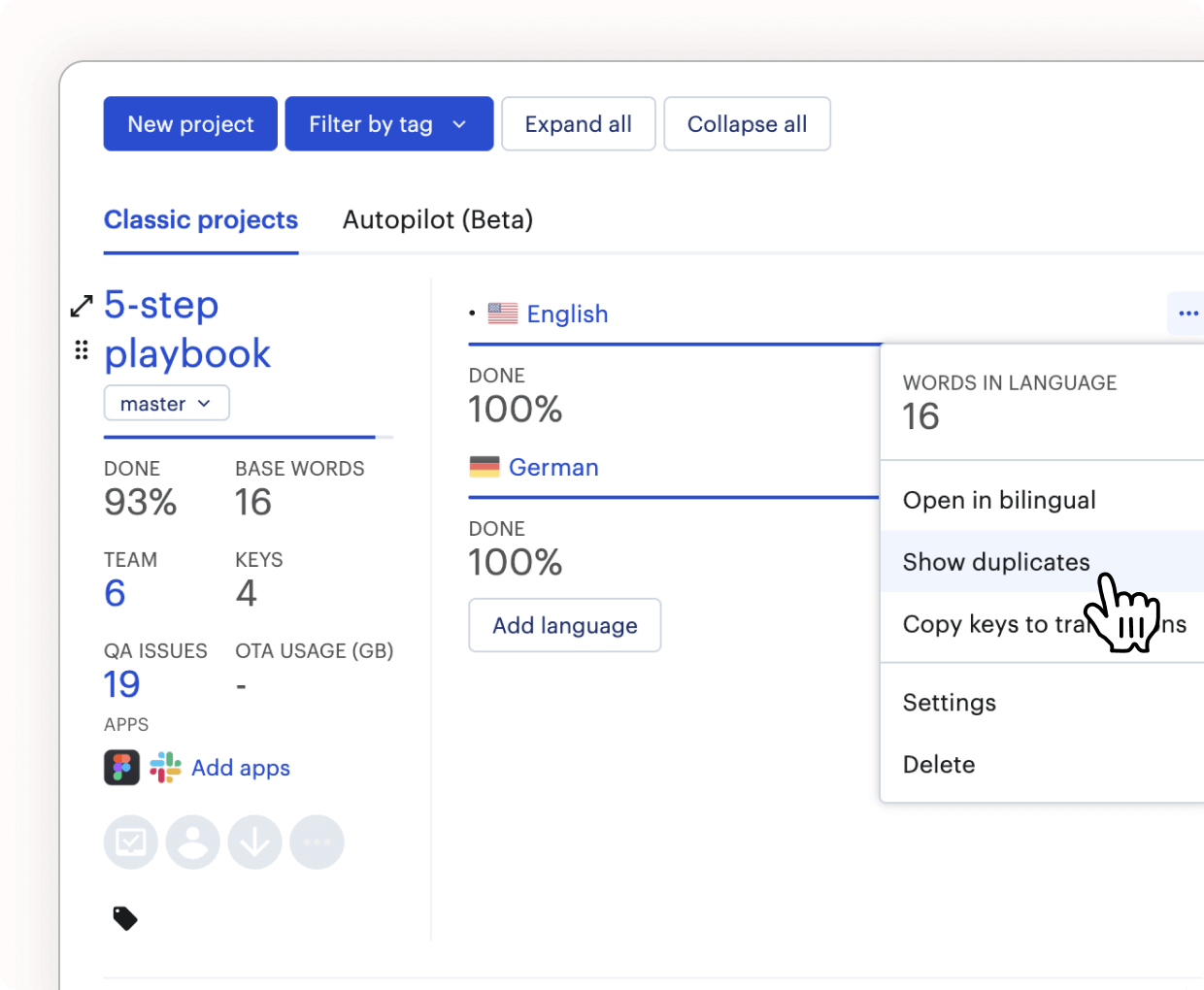
Task: Click the Expand all button
Action: (x=578, y=124)
